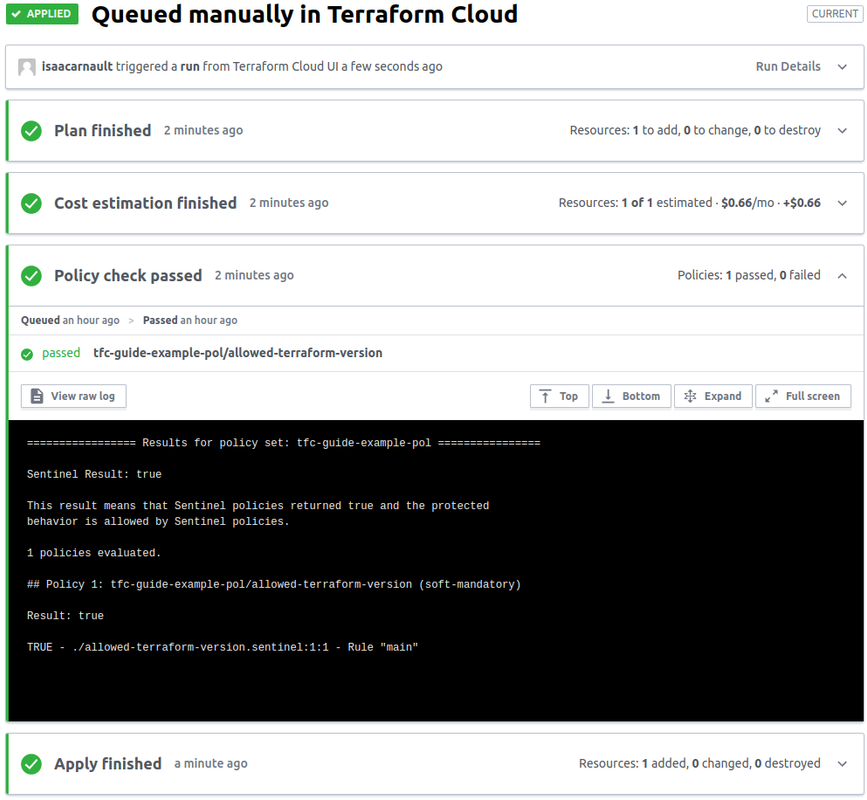Click the Policy check passed green check icon
Screen dimensions: 867x800
pos(32,276)
